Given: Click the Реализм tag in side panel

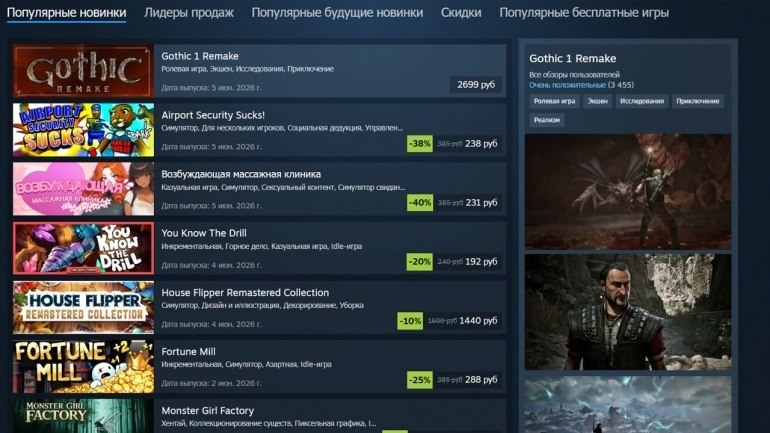Looking at the screenshot, I should tap(547, 120).
